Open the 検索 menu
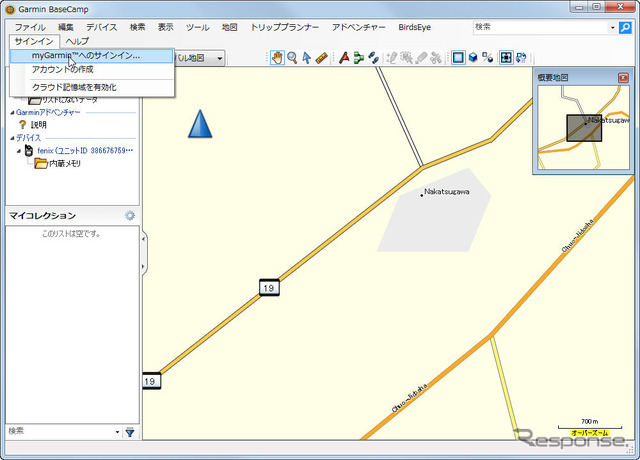The height and width of the screenshot is (460, 640). pos(138,27)
